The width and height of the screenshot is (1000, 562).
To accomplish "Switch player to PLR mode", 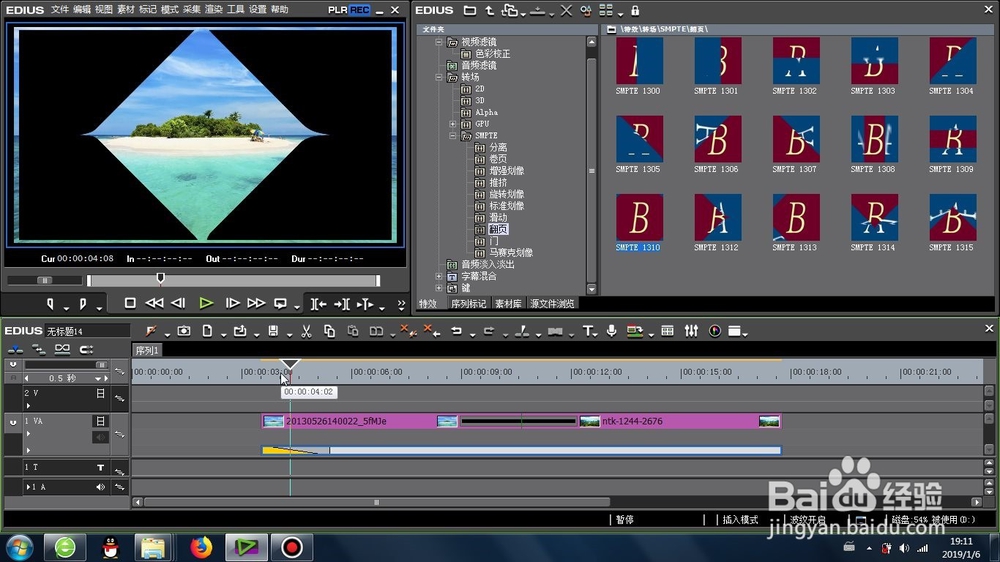I will tap(337, 10).
